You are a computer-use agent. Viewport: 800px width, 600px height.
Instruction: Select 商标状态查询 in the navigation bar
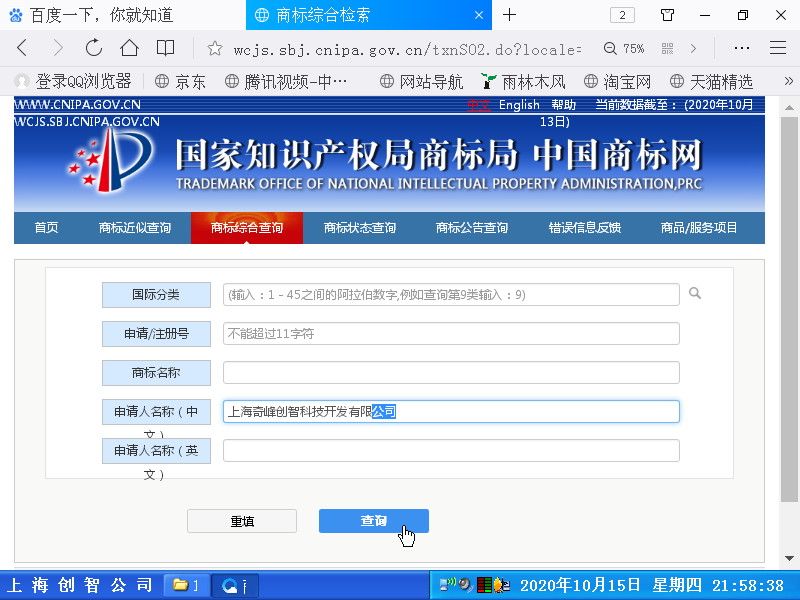click(x=360, y=228)
